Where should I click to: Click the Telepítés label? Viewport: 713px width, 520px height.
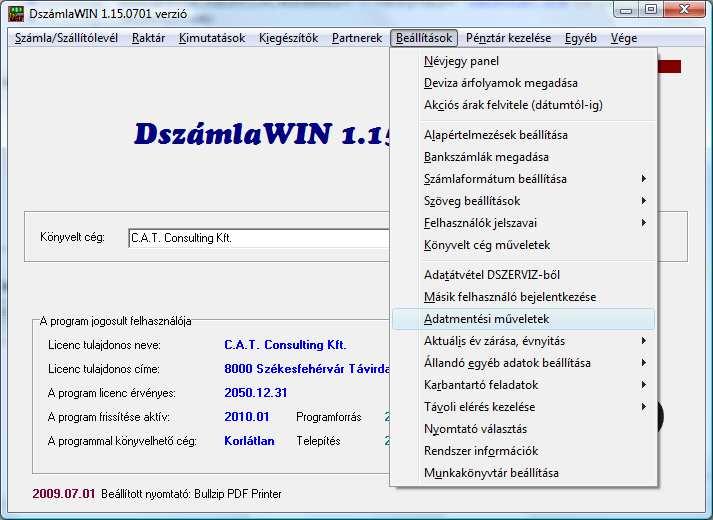(318, 441)
